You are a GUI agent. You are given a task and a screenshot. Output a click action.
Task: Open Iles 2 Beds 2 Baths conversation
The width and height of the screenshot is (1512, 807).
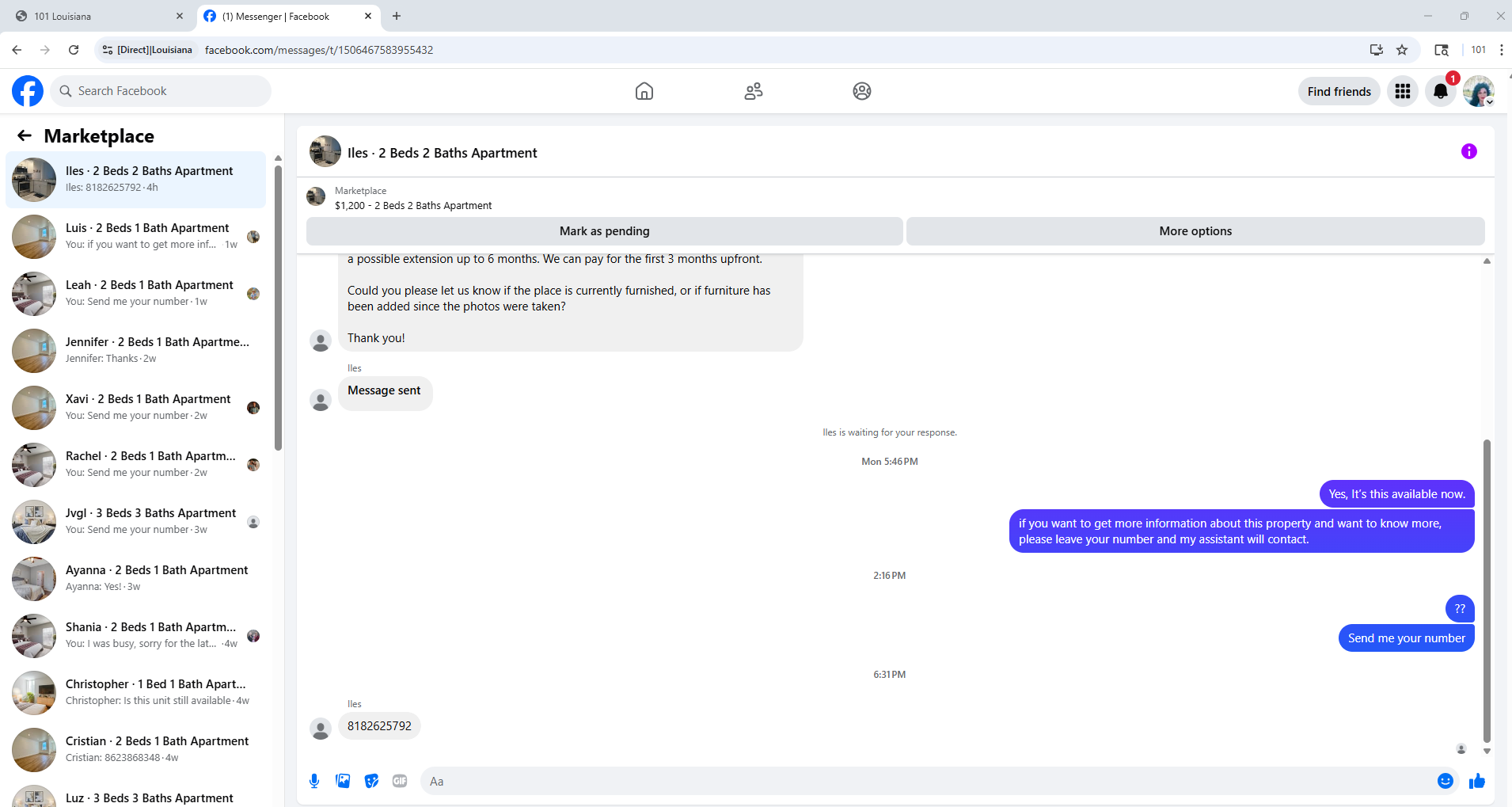pyautogui.click(x=136, y=180)
